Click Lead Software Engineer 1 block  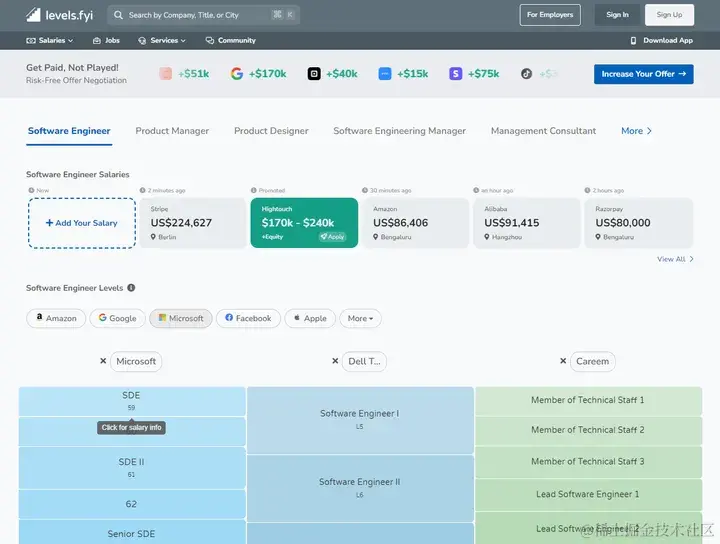pos(588,495)
